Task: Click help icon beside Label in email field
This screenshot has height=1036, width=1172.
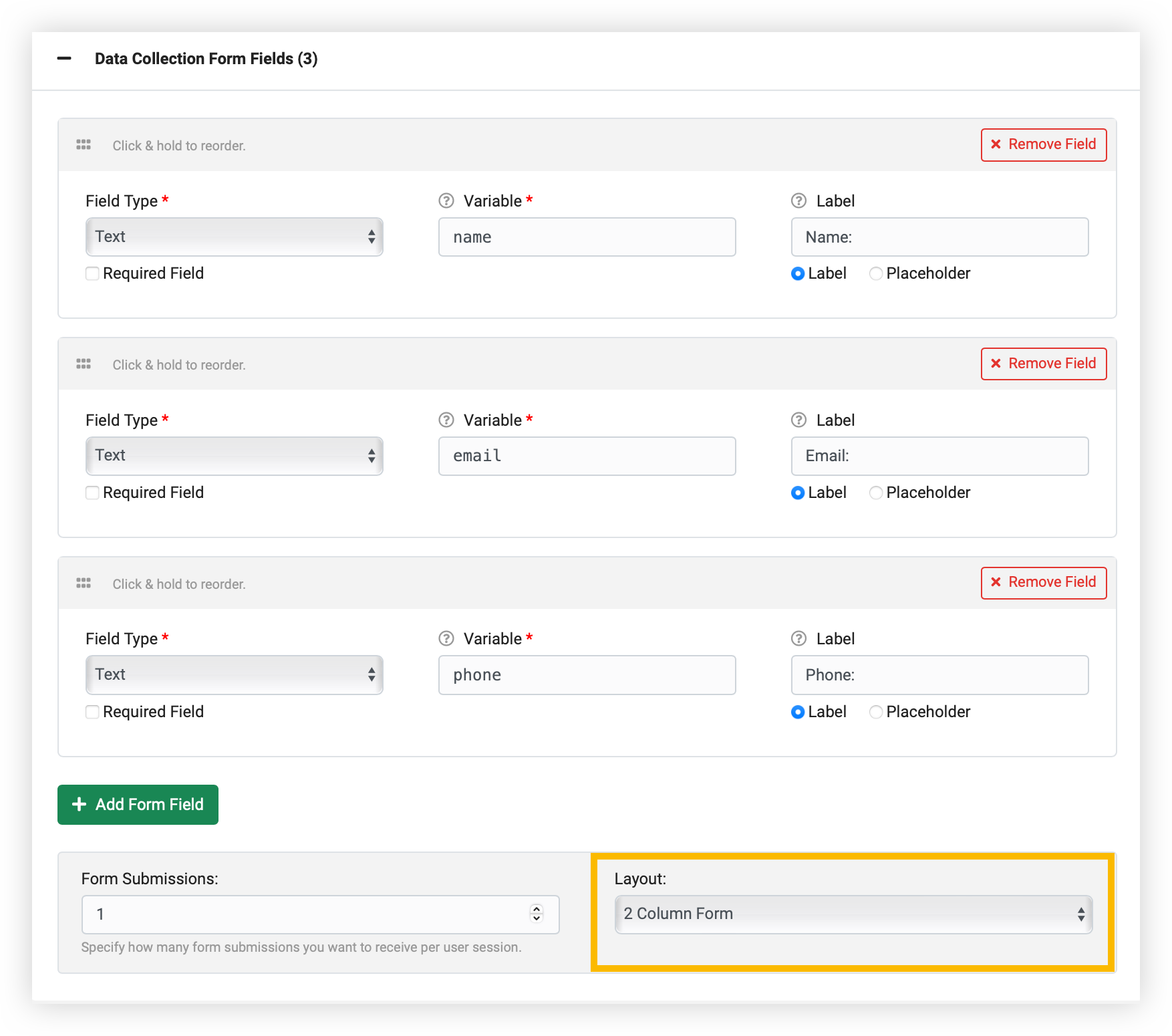Action: [798, 420]
